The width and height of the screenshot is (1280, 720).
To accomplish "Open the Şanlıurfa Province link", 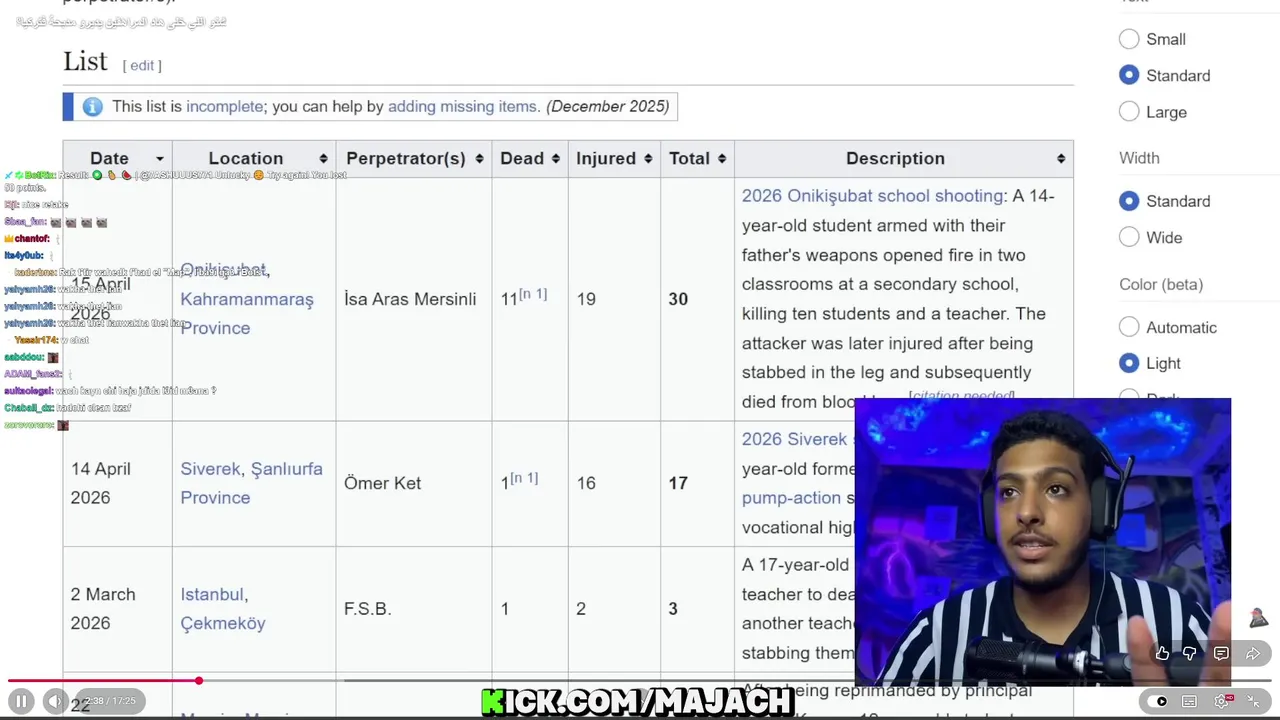I will [x=252, y=483].
